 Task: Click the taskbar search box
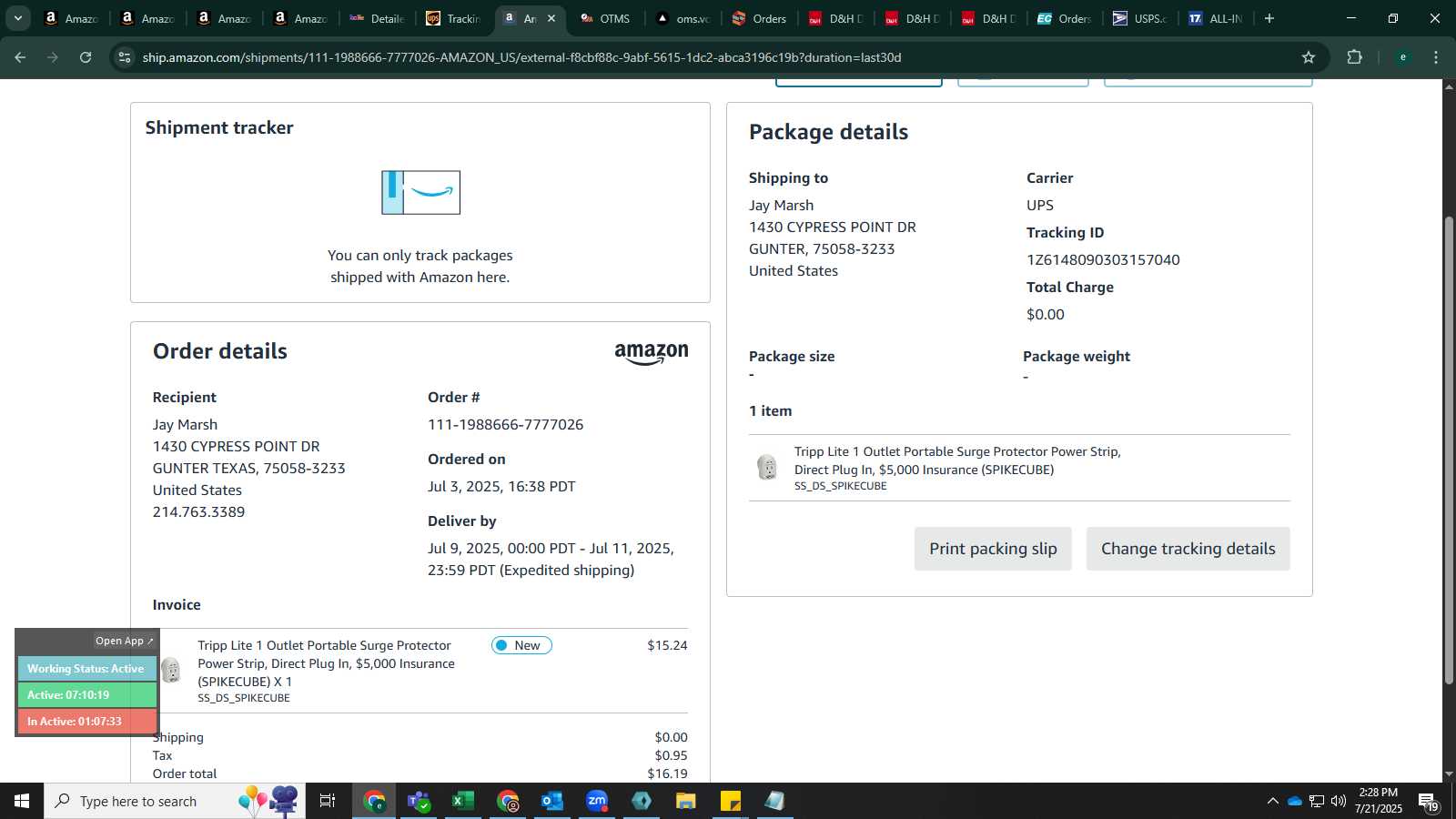coord(175,801)
